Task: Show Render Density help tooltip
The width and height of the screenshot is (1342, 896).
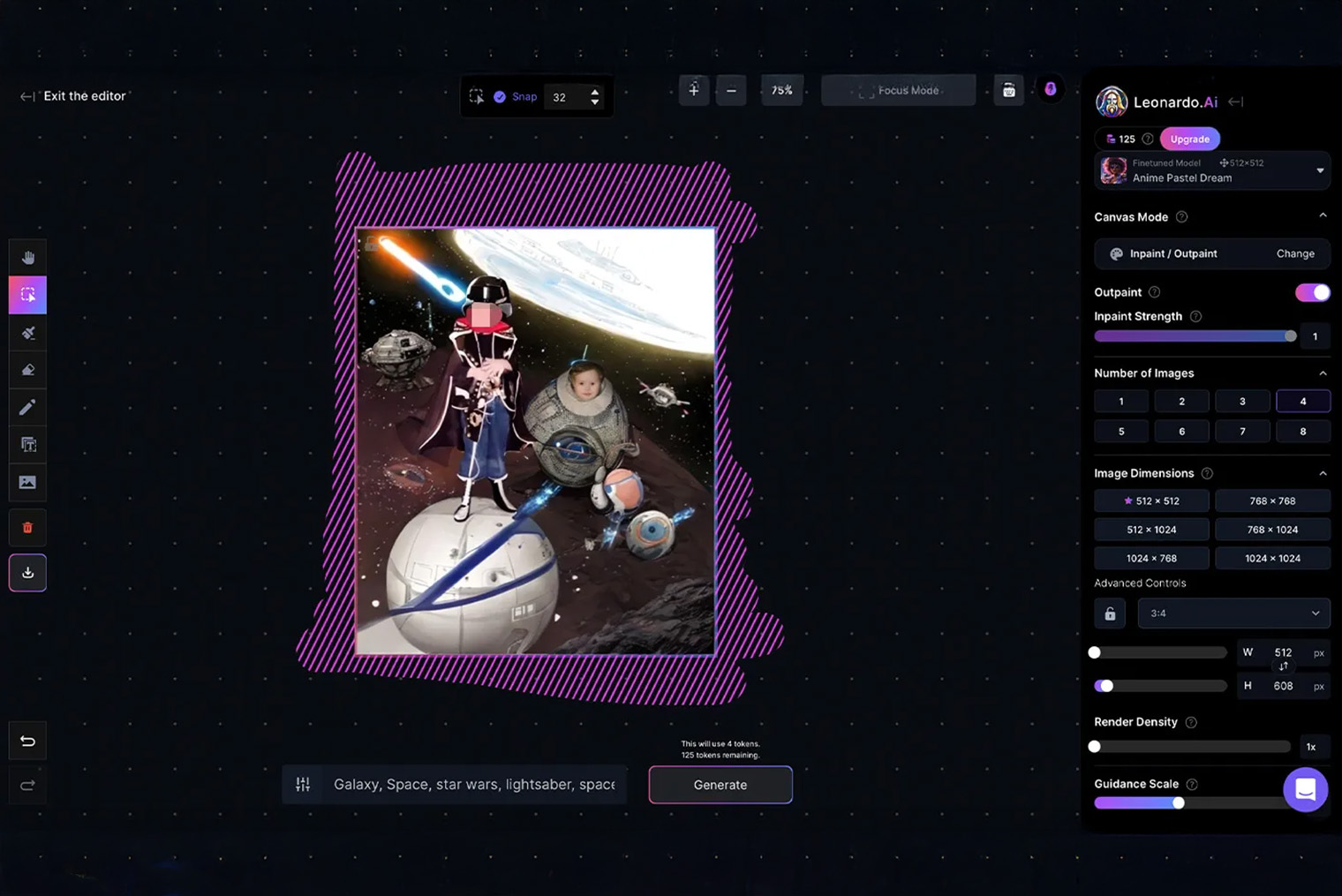Action: pos(1191,722)
